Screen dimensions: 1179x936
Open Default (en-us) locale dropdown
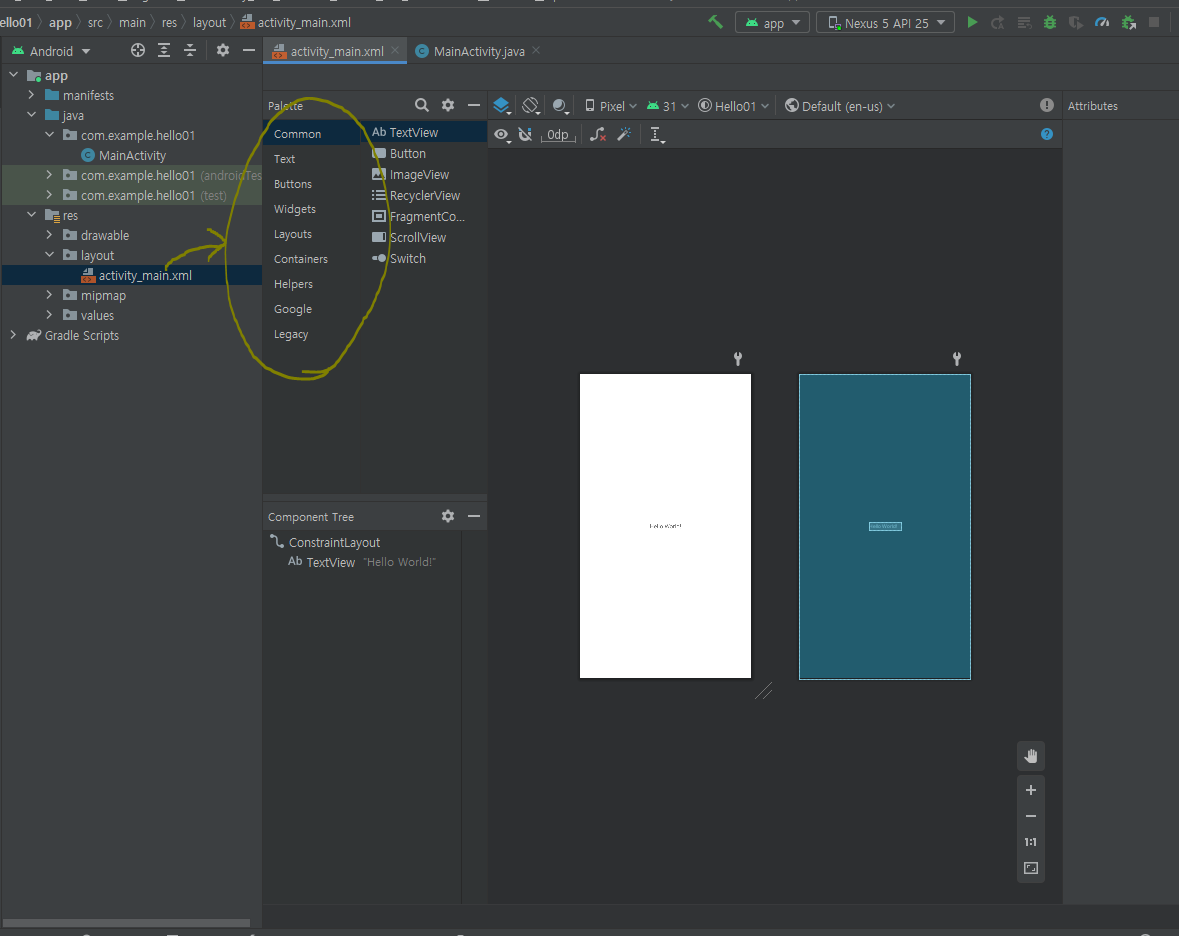840,106
